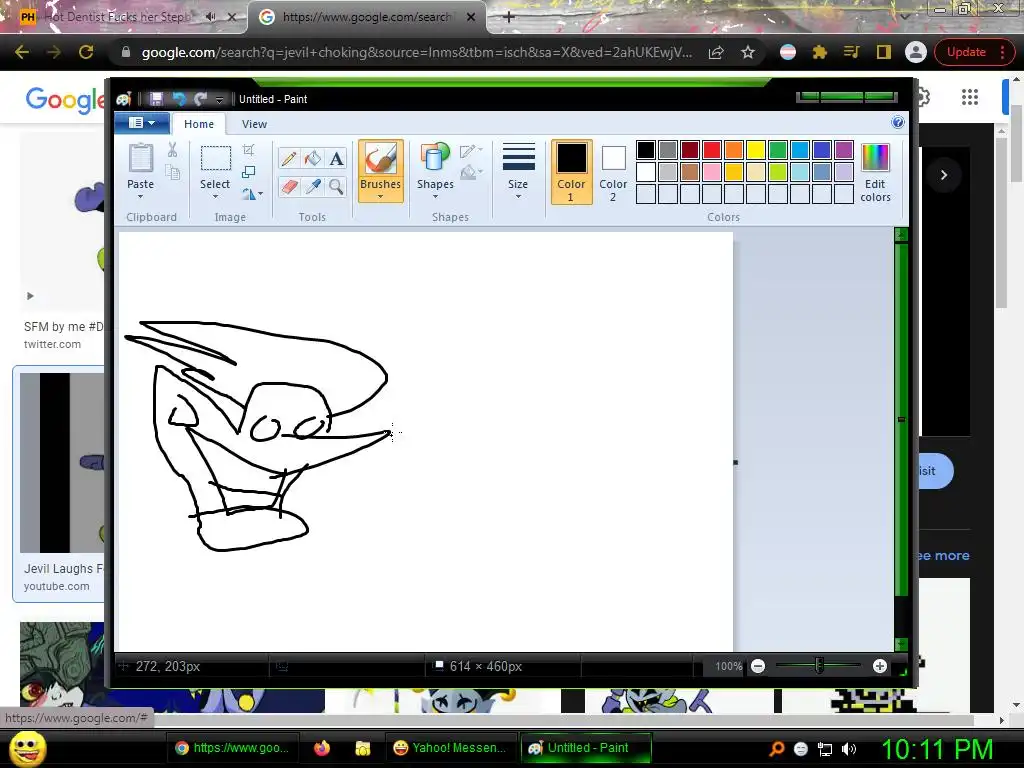1024x768 pixels.
Task: Click the Resize icon in Image group
Action: point(249,172)
